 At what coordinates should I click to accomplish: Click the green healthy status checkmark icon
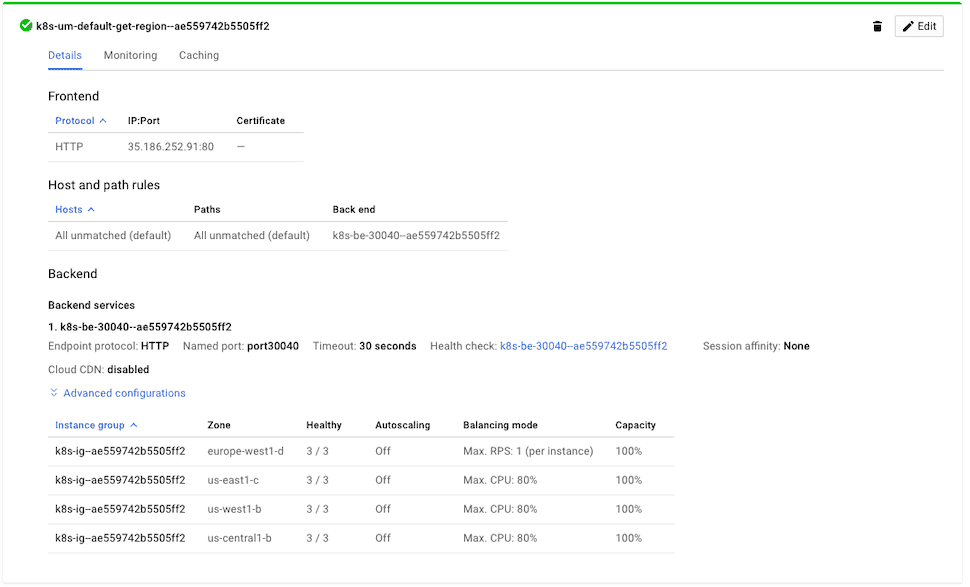click(26, 26)
